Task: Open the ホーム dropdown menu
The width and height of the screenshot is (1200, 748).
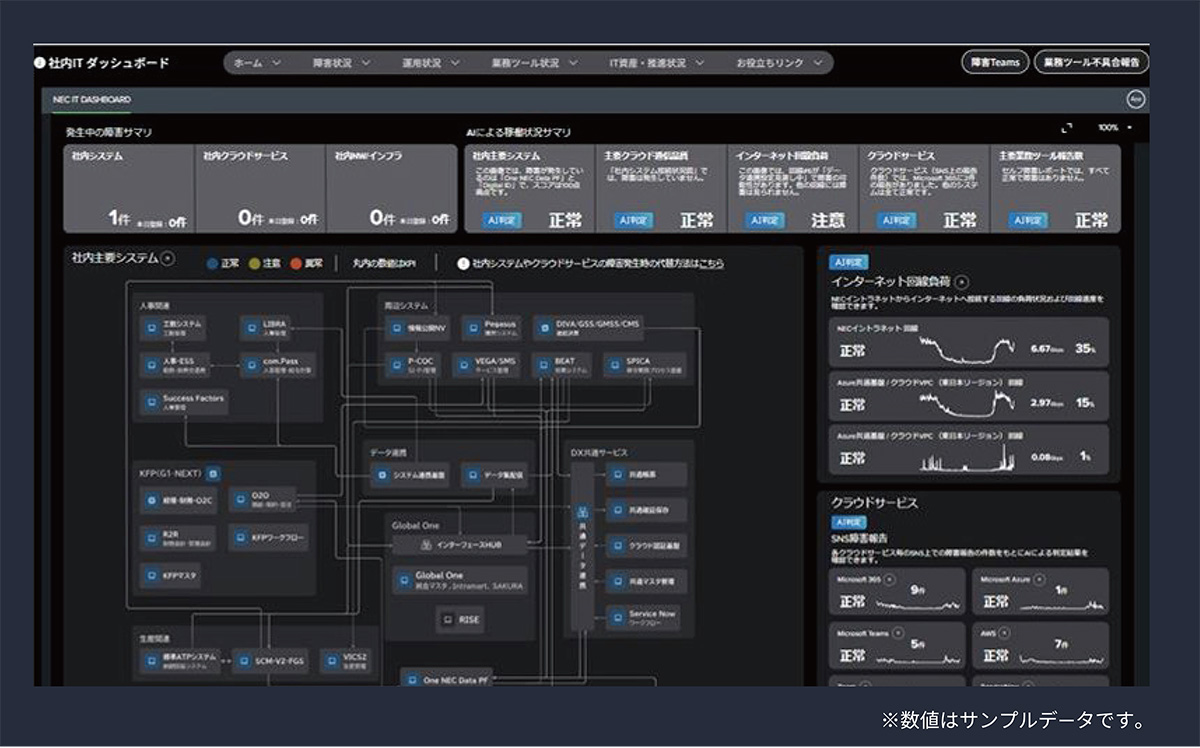Action: point(256,63)
